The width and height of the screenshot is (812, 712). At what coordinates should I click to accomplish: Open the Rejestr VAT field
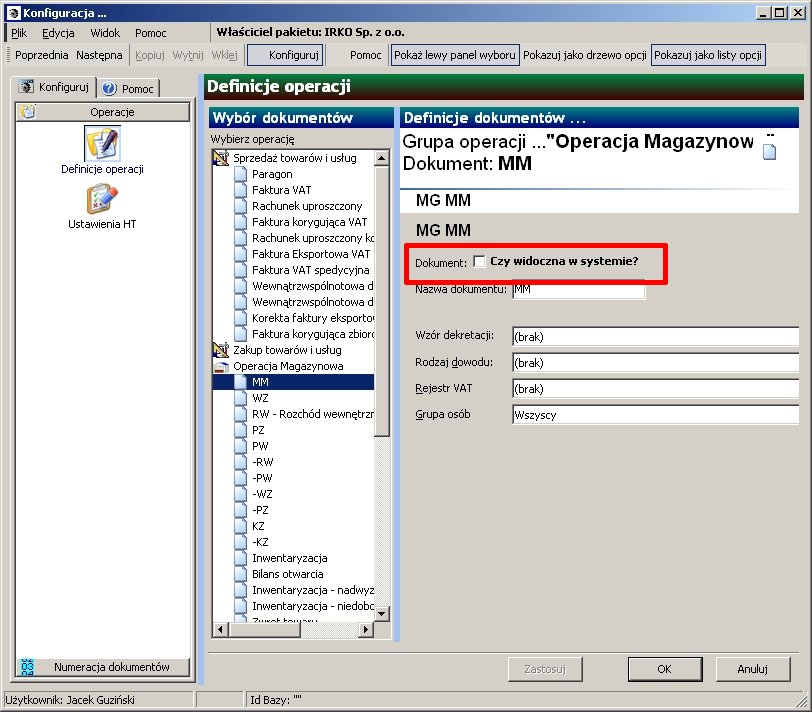coord(655,388)
